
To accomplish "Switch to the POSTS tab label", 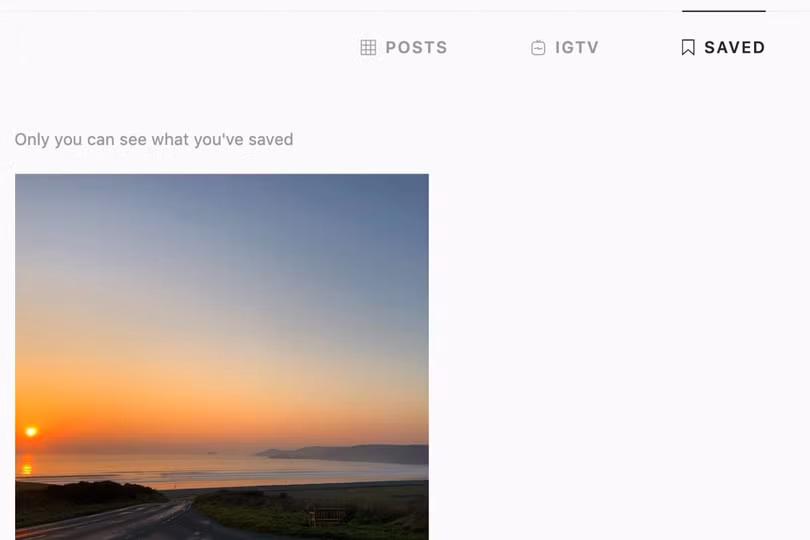I will (x=416, y=48).
